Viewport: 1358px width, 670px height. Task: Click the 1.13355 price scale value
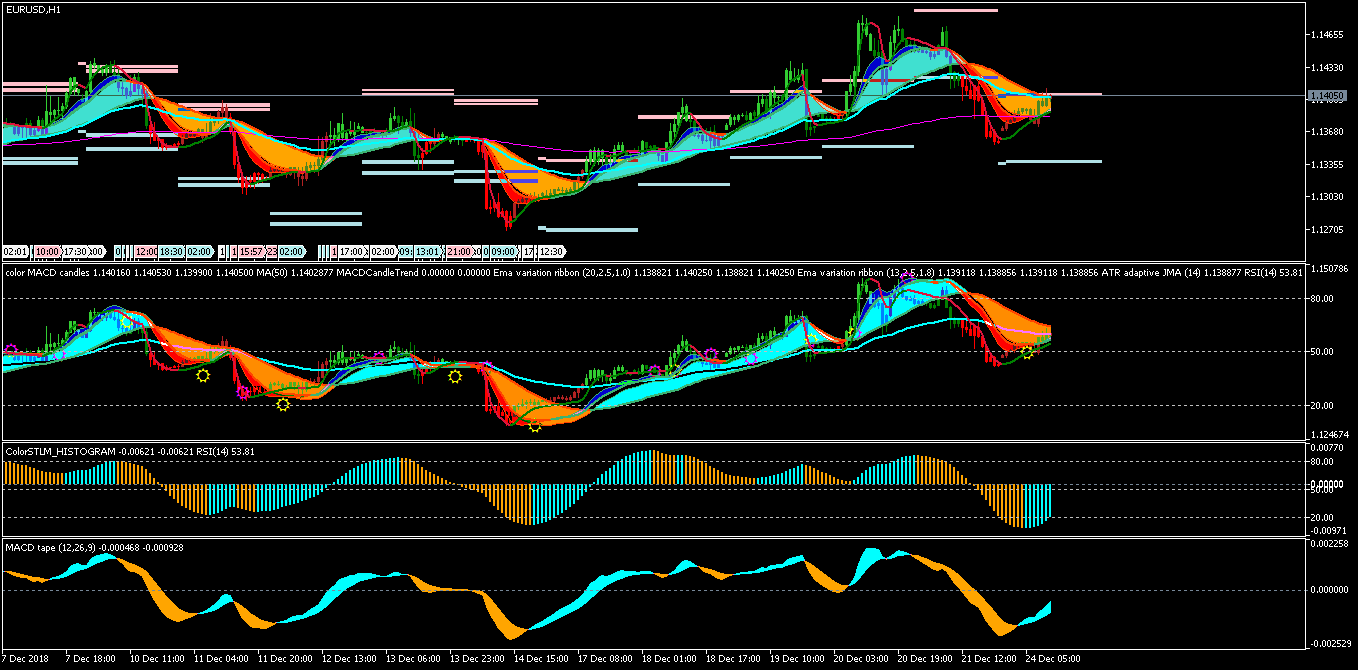[1325, 165]
